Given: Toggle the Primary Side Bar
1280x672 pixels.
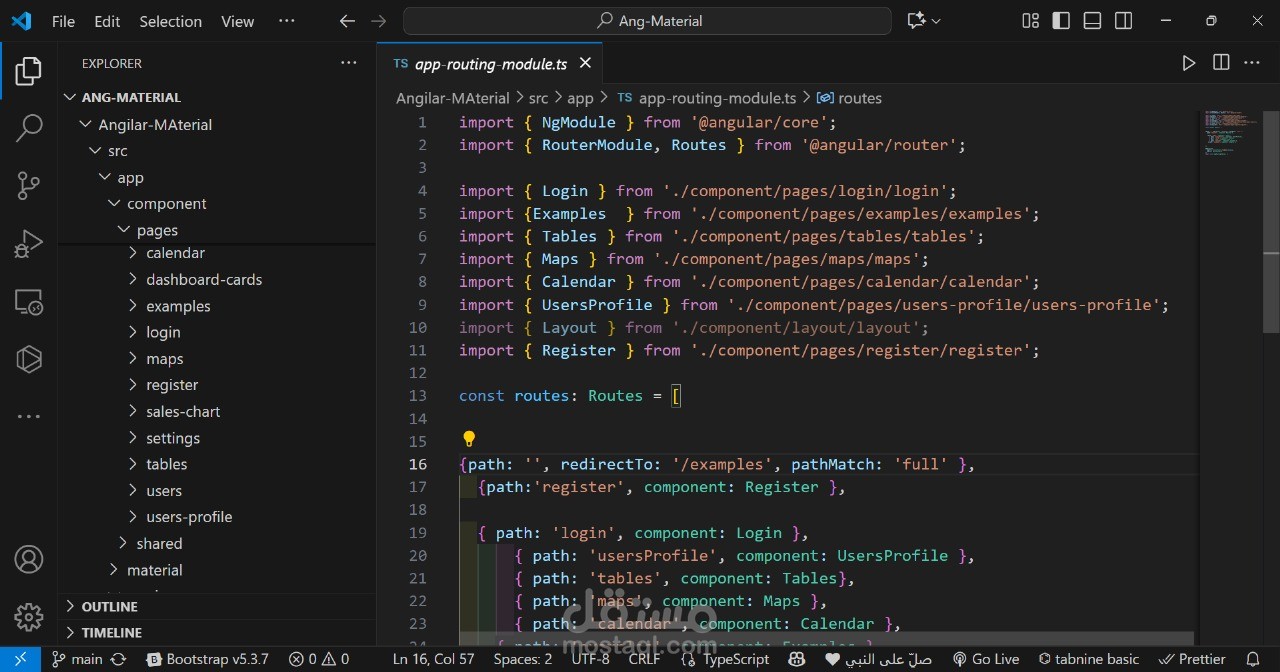Looking at the screenshot, I should [1061, 21].
